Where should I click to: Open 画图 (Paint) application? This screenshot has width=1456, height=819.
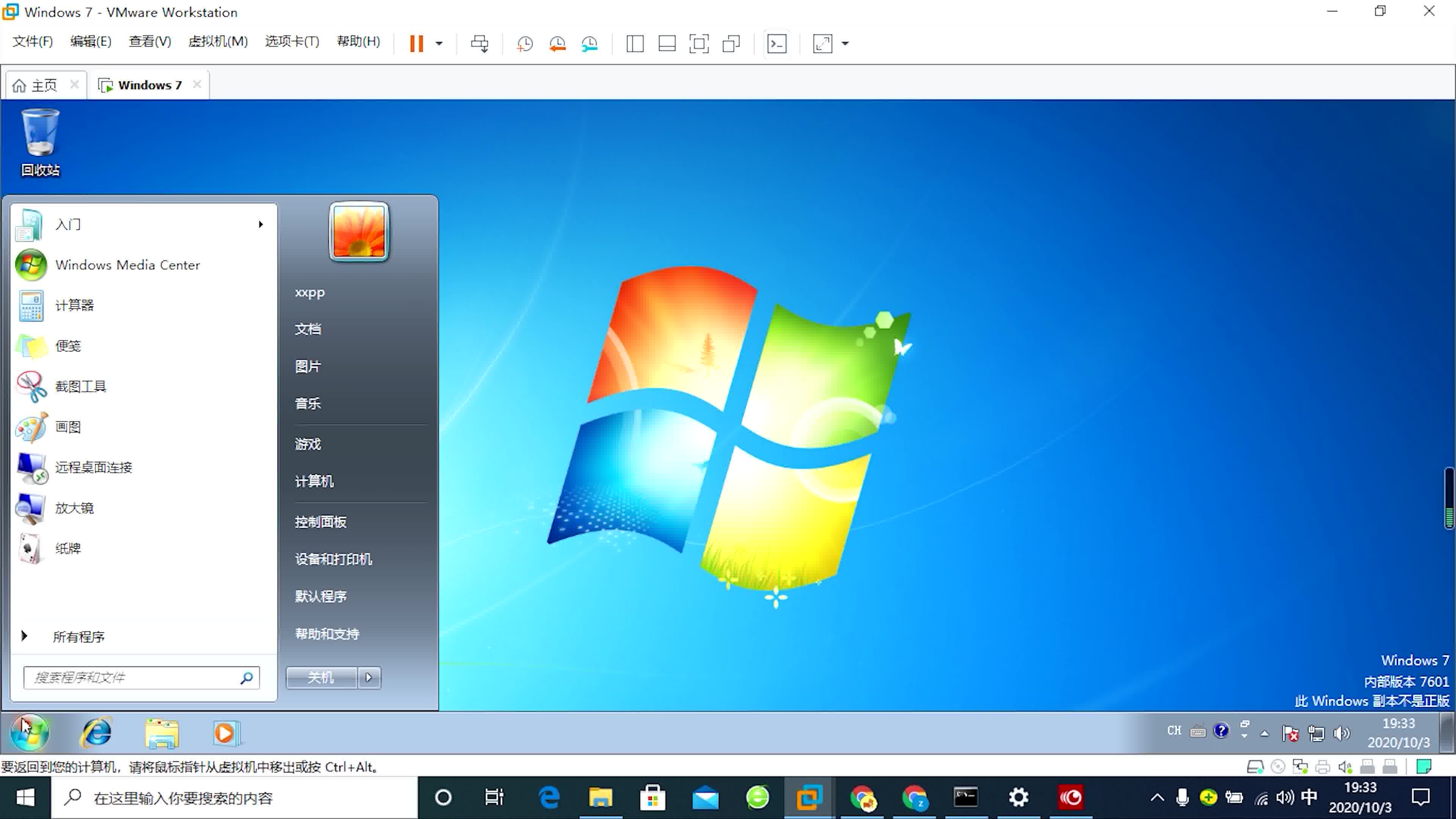(x=68, y=426)
